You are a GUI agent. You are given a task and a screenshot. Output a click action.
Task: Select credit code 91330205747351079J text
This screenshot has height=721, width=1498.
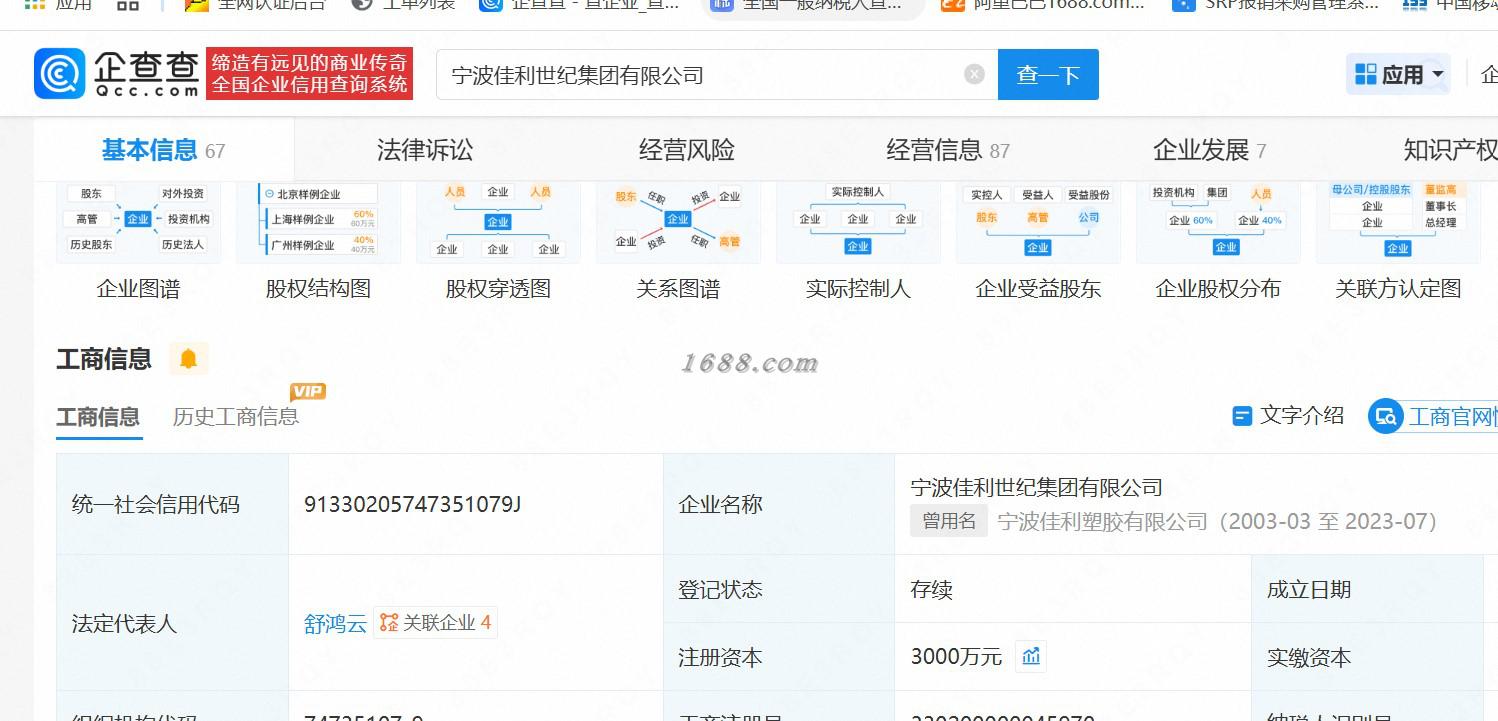pyautogui.click(x=413, y=504)
